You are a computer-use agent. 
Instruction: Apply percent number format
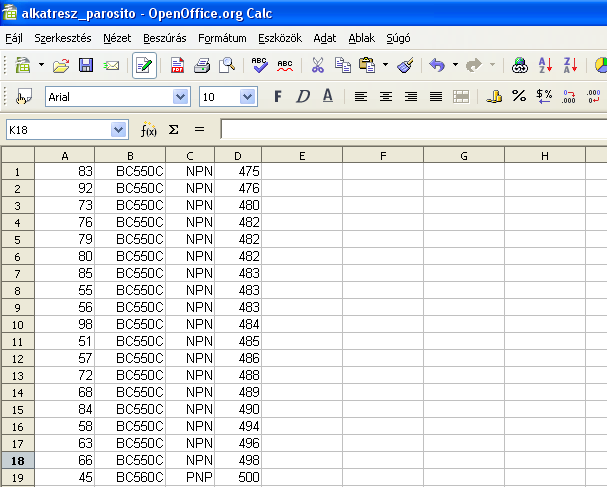[x=519, y=96]
